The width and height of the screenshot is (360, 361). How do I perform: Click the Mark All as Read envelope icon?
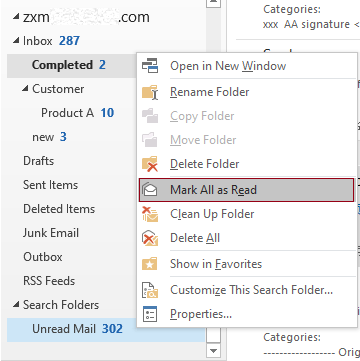pos(150,190)
